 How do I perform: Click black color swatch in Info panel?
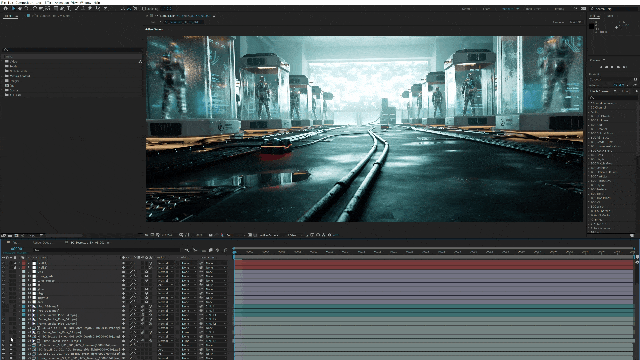pyautogui.click(x=591, y=26)
